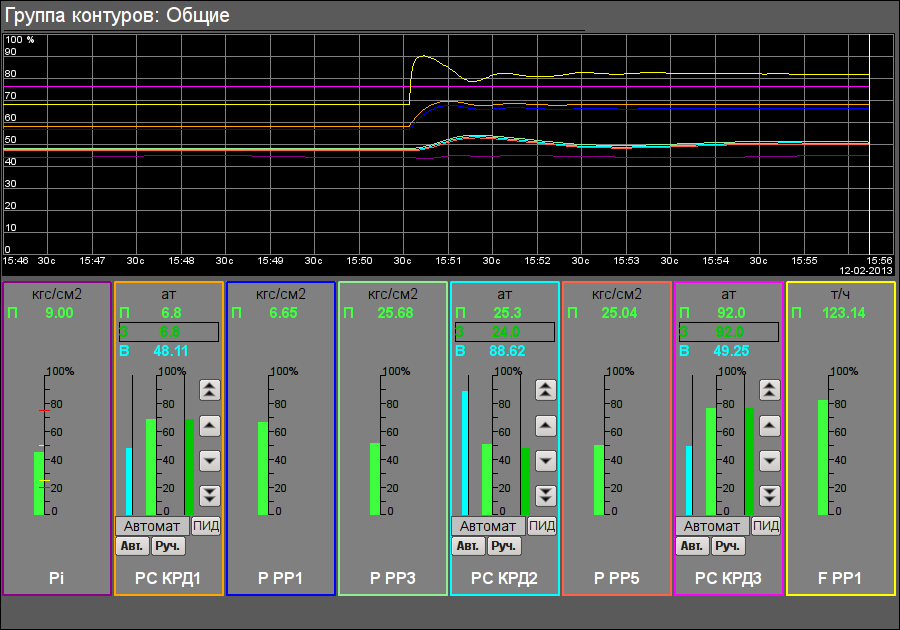Click the Р РР3 green bar gauge
Image resolution: width=900 pixels, height=630 pixels.
pyautogui.click(x=375, y=479)
